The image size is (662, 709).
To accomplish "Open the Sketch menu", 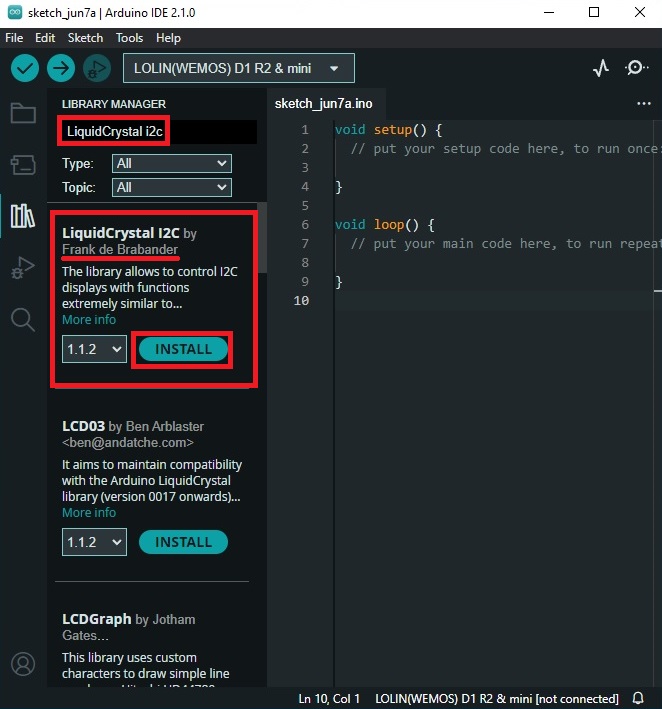I will click(85, 38).
